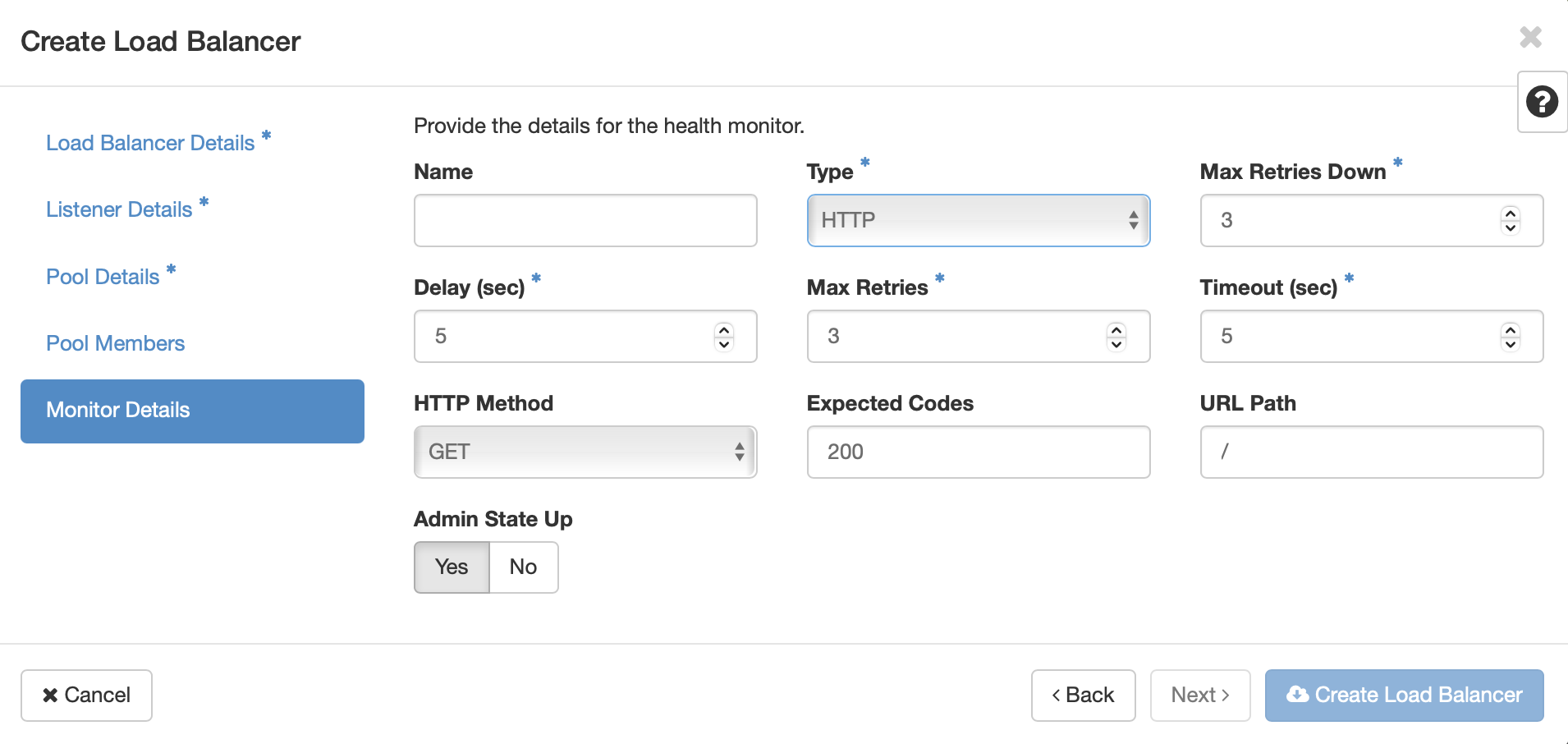
Task: Click the Expected Codes field
Action: click(979, 452)
